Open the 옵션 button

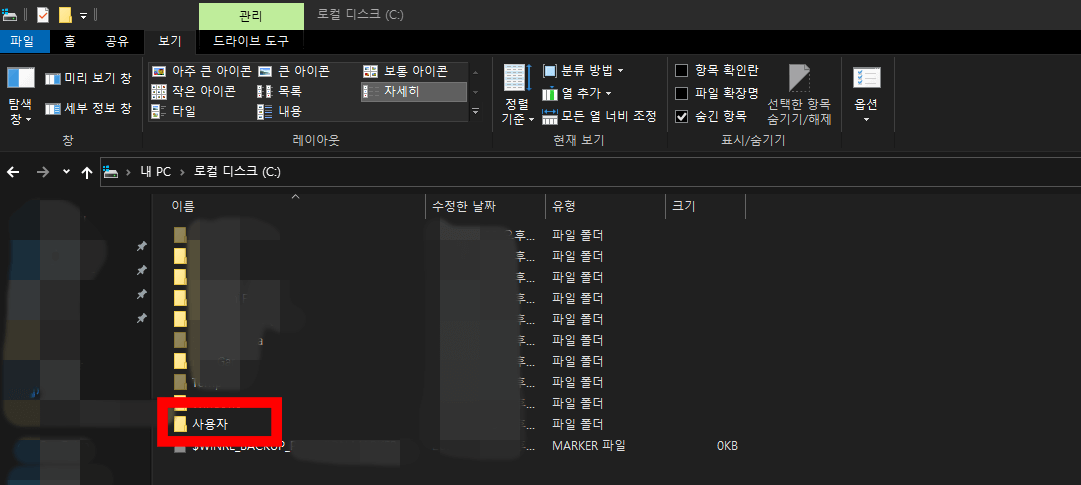[867, 95]
